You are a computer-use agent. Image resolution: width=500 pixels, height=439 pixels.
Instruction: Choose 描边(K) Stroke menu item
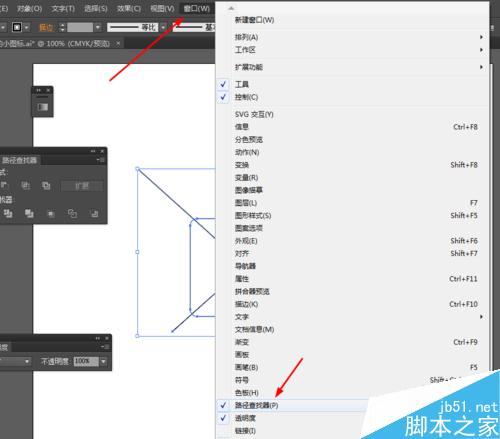click(353, 304)
